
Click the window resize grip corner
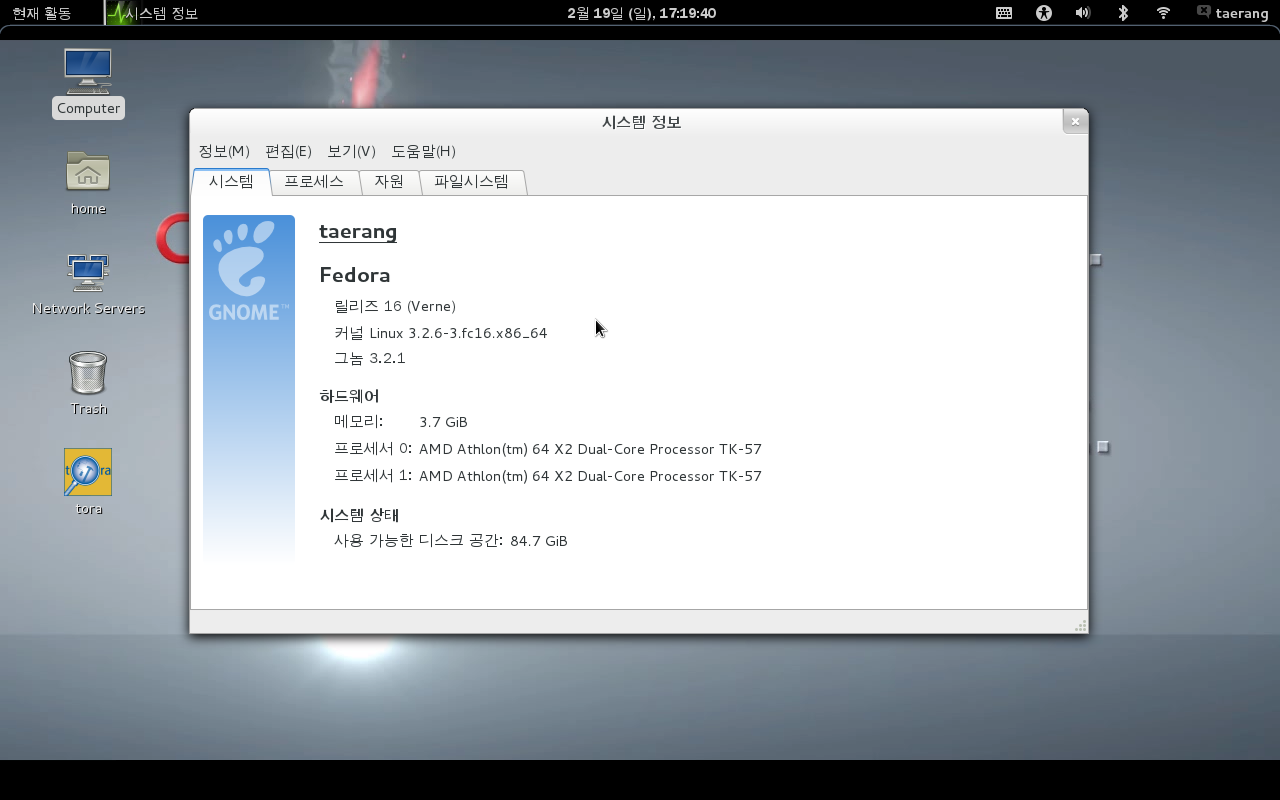click(1080, 626)
